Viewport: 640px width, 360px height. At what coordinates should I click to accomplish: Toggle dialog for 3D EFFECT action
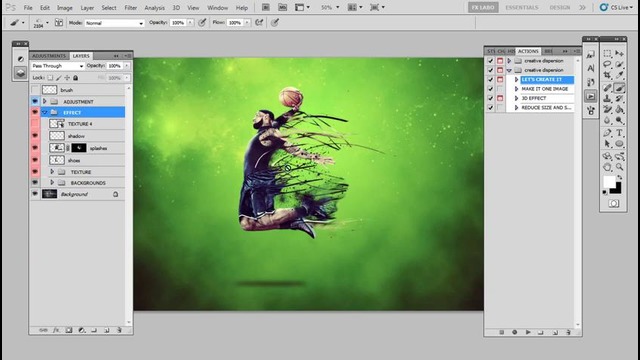pyautogui.click(x=500, y=98)
